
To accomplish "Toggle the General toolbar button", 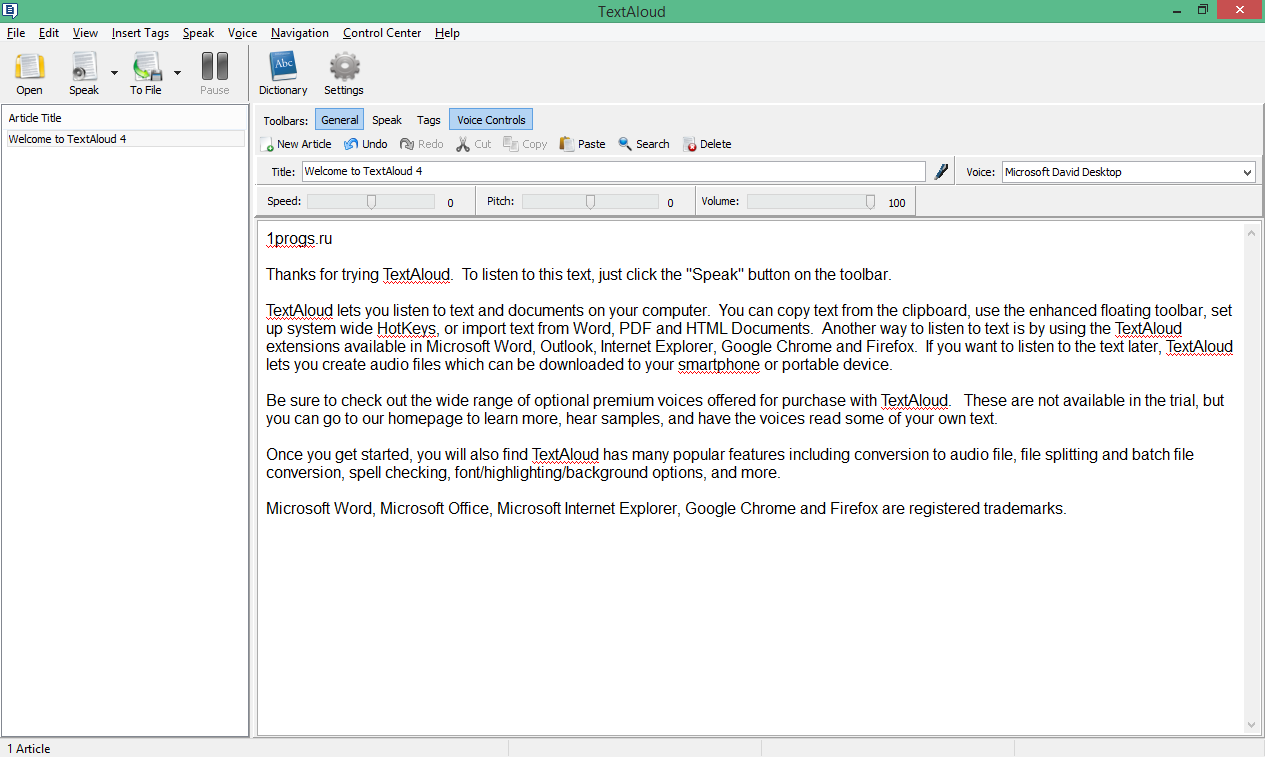I will coord(339,120).
